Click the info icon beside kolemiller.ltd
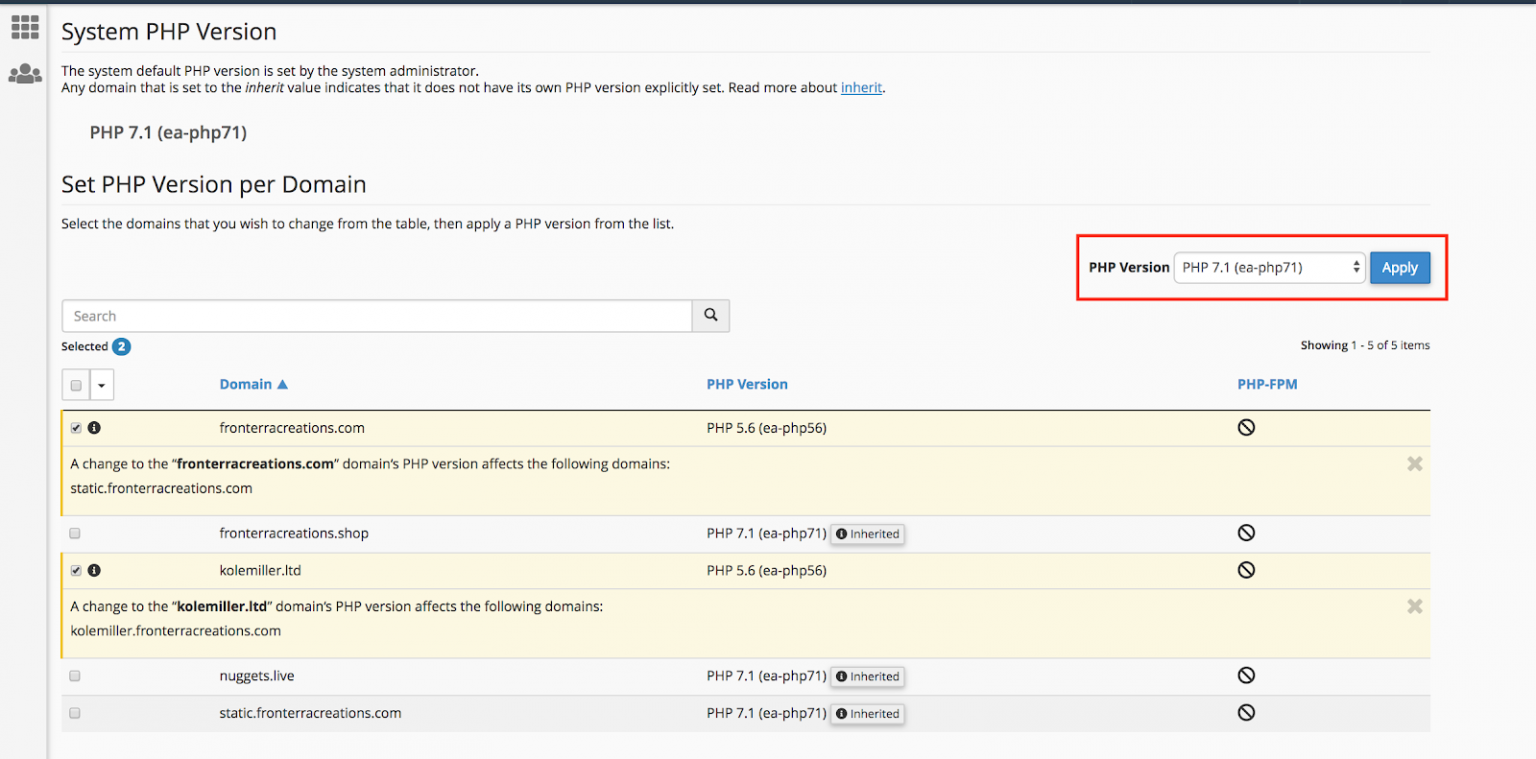This screenshot has height=759, width=1536. coord(95,570)
